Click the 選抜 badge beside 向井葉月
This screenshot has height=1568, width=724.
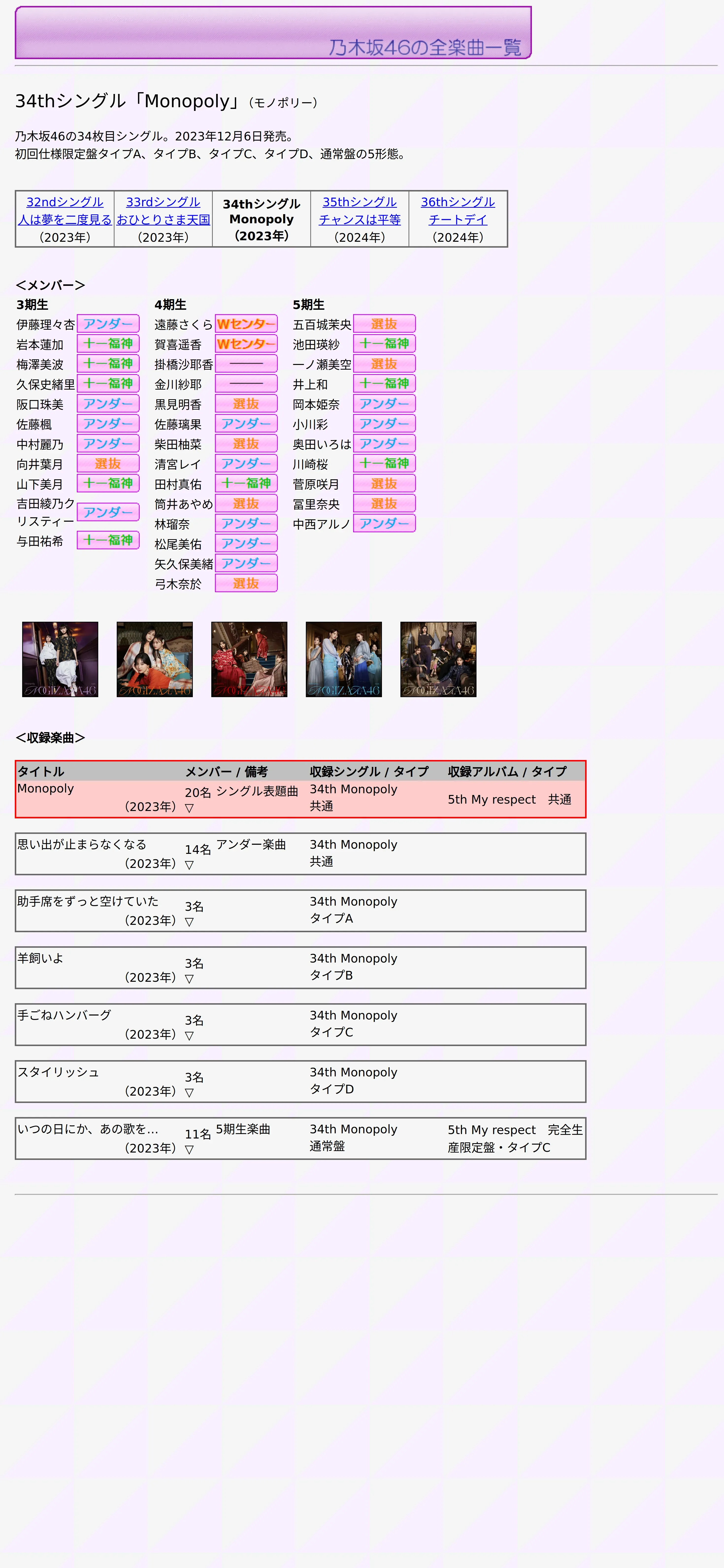pos(108,464)
